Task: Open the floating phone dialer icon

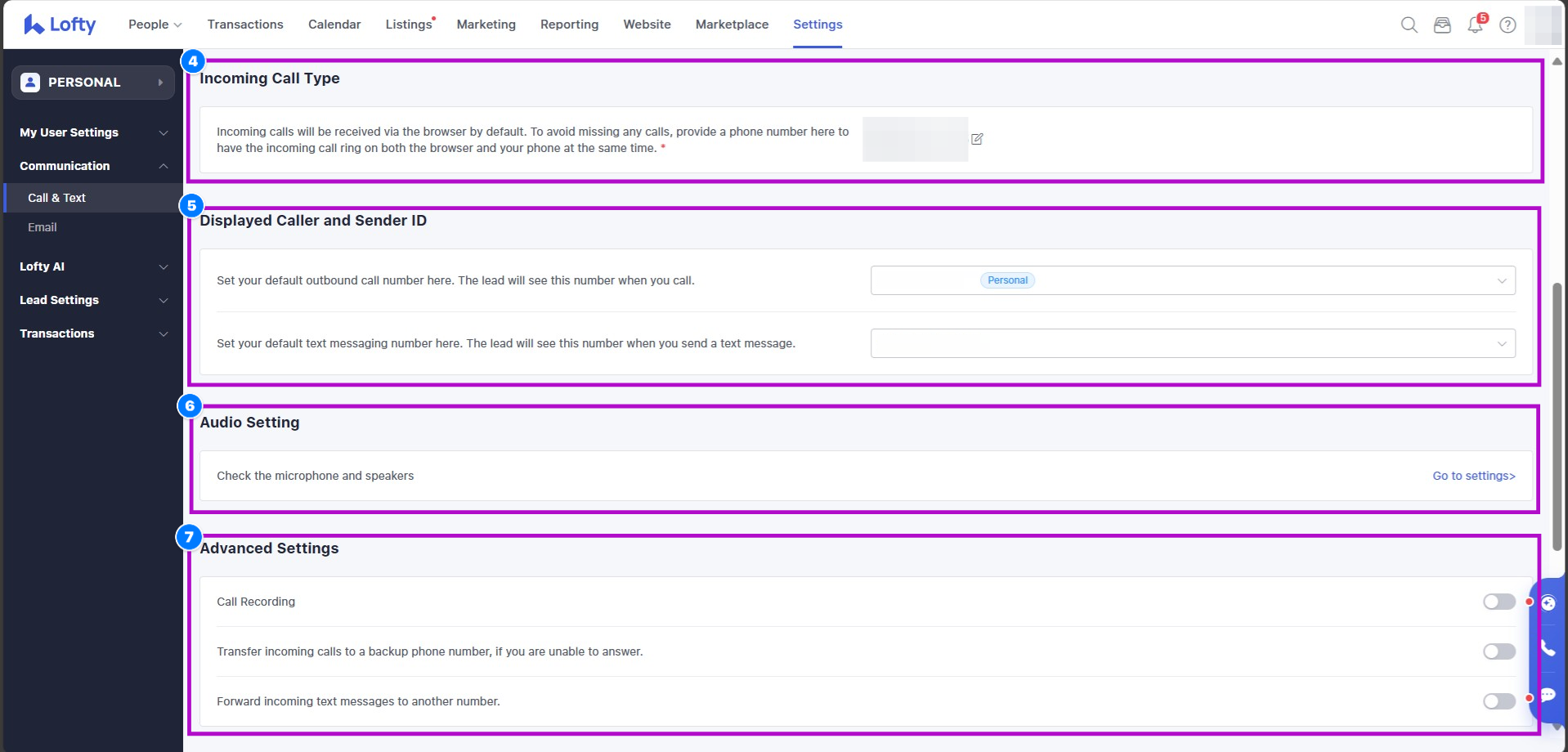Action: (x=1548, y=649)
